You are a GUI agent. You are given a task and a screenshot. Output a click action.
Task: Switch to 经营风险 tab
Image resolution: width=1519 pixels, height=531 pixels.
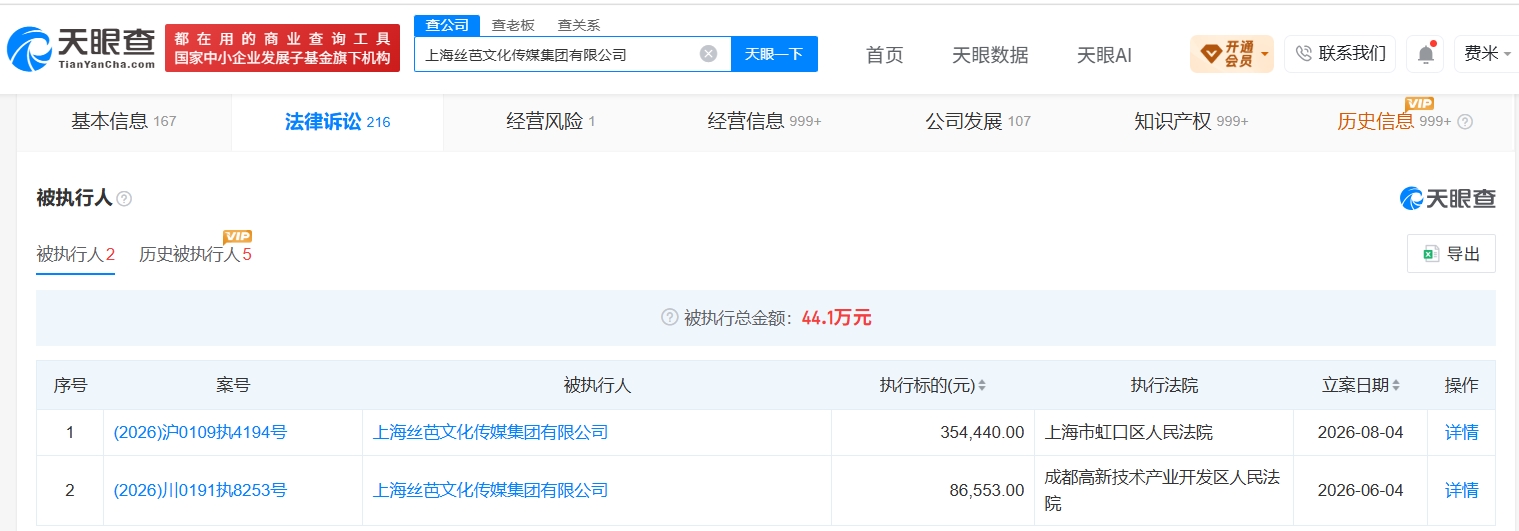pos(550,122)
